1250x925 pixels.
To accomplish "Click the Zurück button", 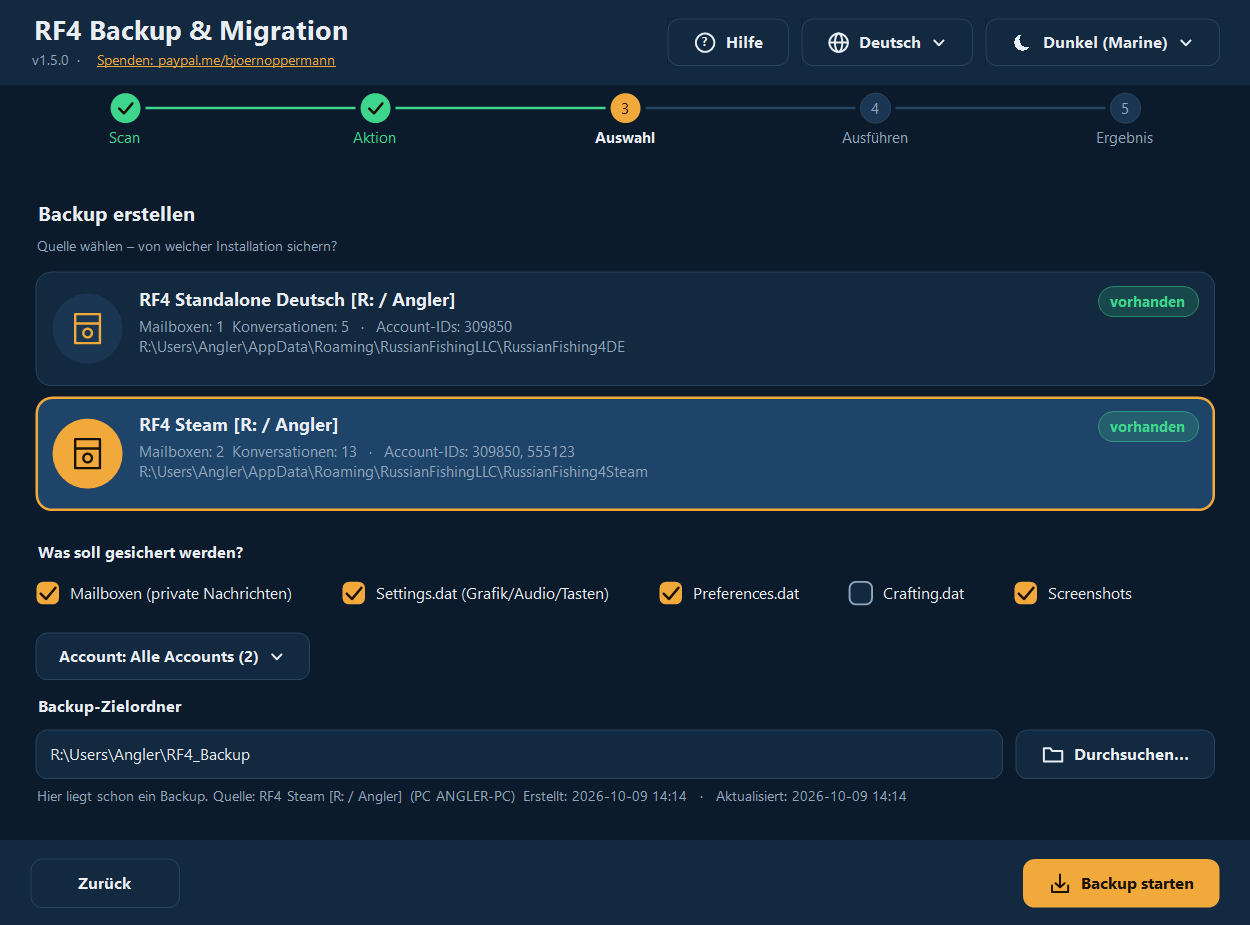I will tap(105, 884).
